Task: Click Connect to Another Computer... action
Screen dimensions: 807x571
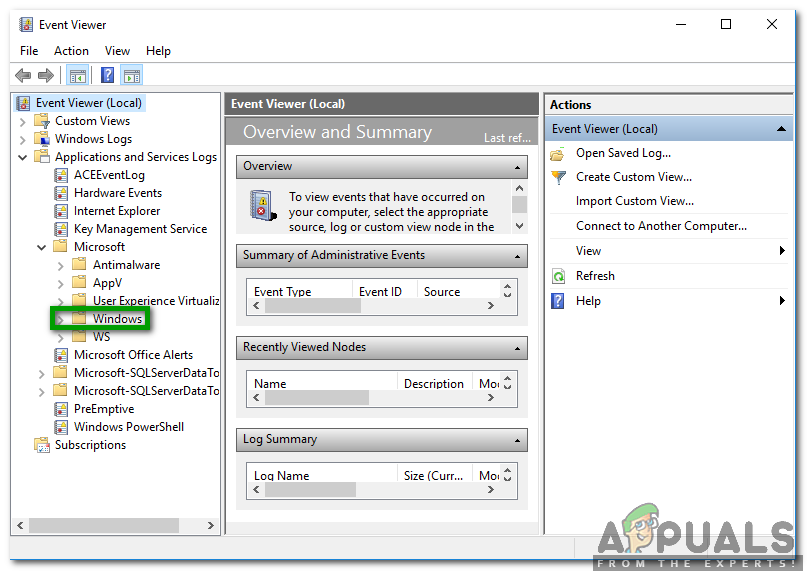Action: pos(661,226)
